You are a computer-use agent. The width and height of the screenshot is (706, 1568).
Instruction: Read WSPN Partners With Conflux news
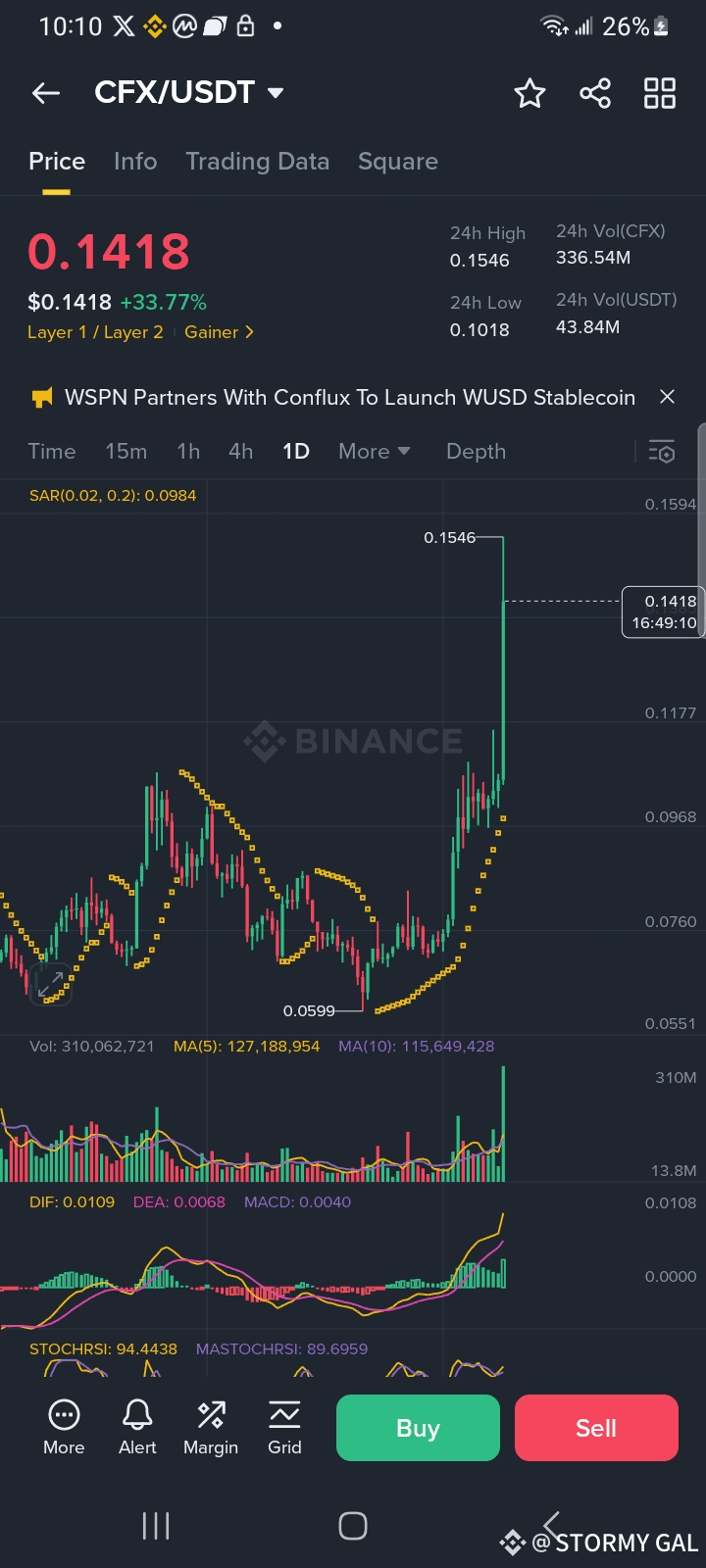(x=350, y=397)
